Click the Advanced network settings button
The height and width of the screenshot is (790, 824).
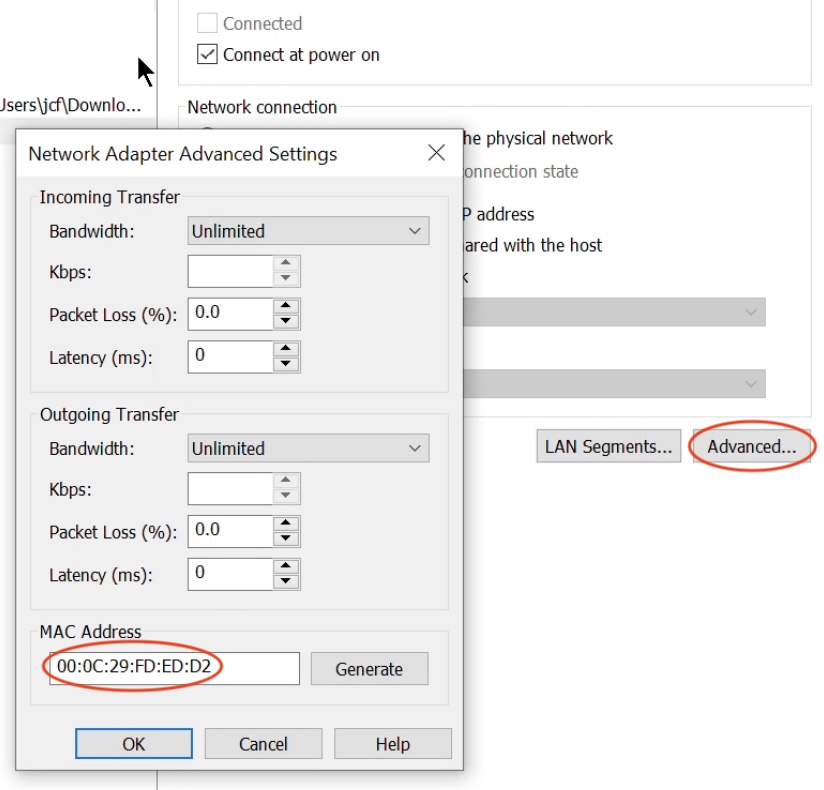pyautogui.click(x=751, y=447)
